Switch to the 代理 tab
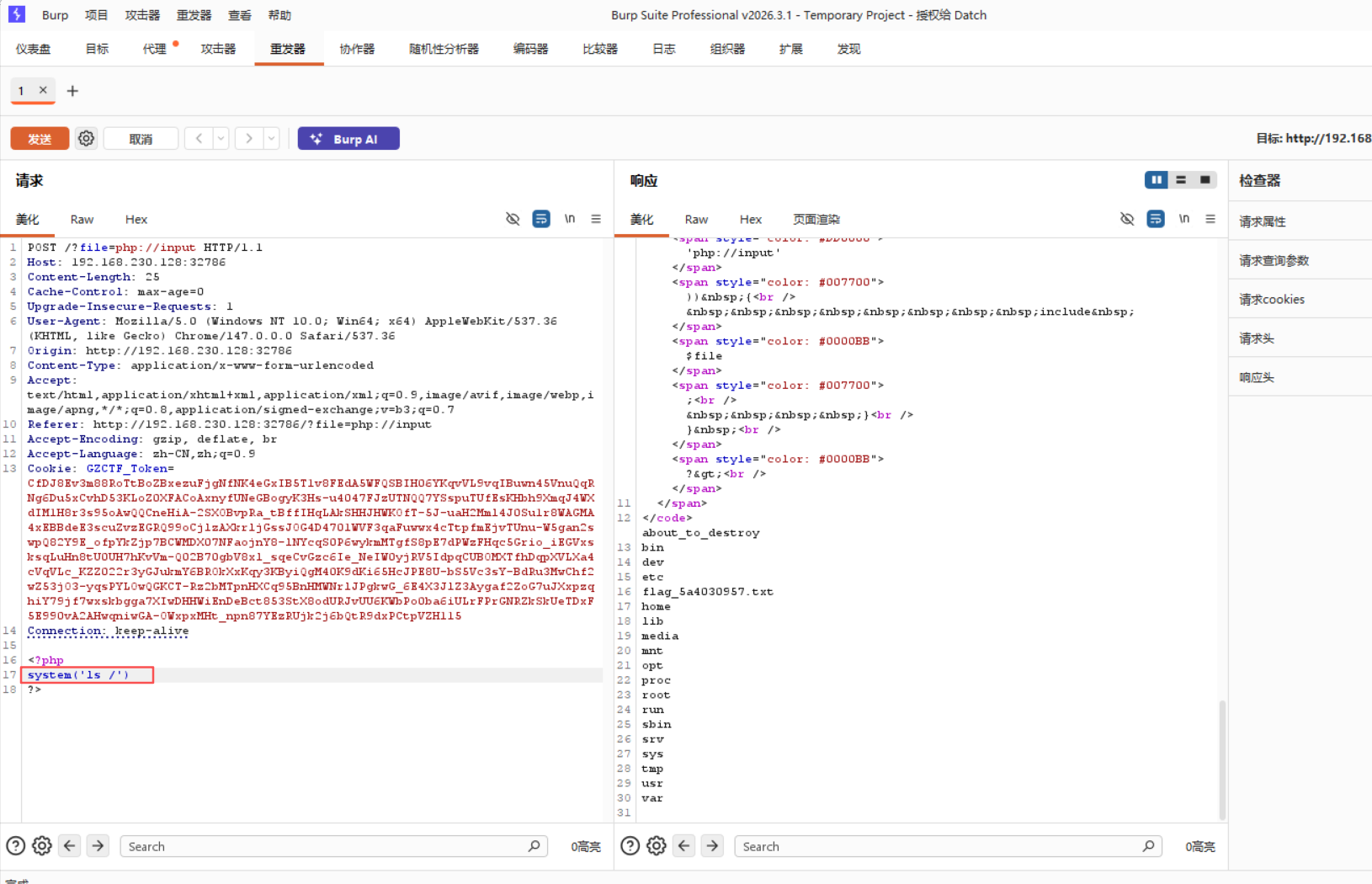The height and width of the screenshot is (884, 1372). [155, 49]
